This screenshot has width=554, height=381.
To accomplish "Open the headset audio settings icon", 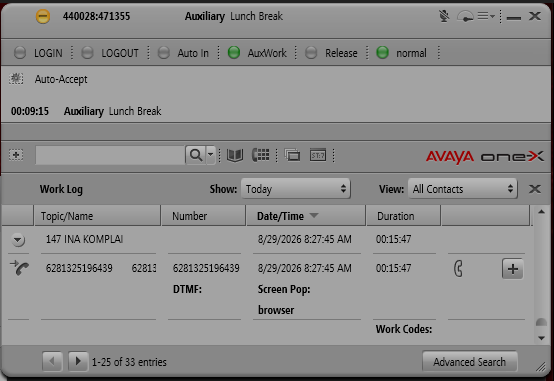I will pos(465,16).
